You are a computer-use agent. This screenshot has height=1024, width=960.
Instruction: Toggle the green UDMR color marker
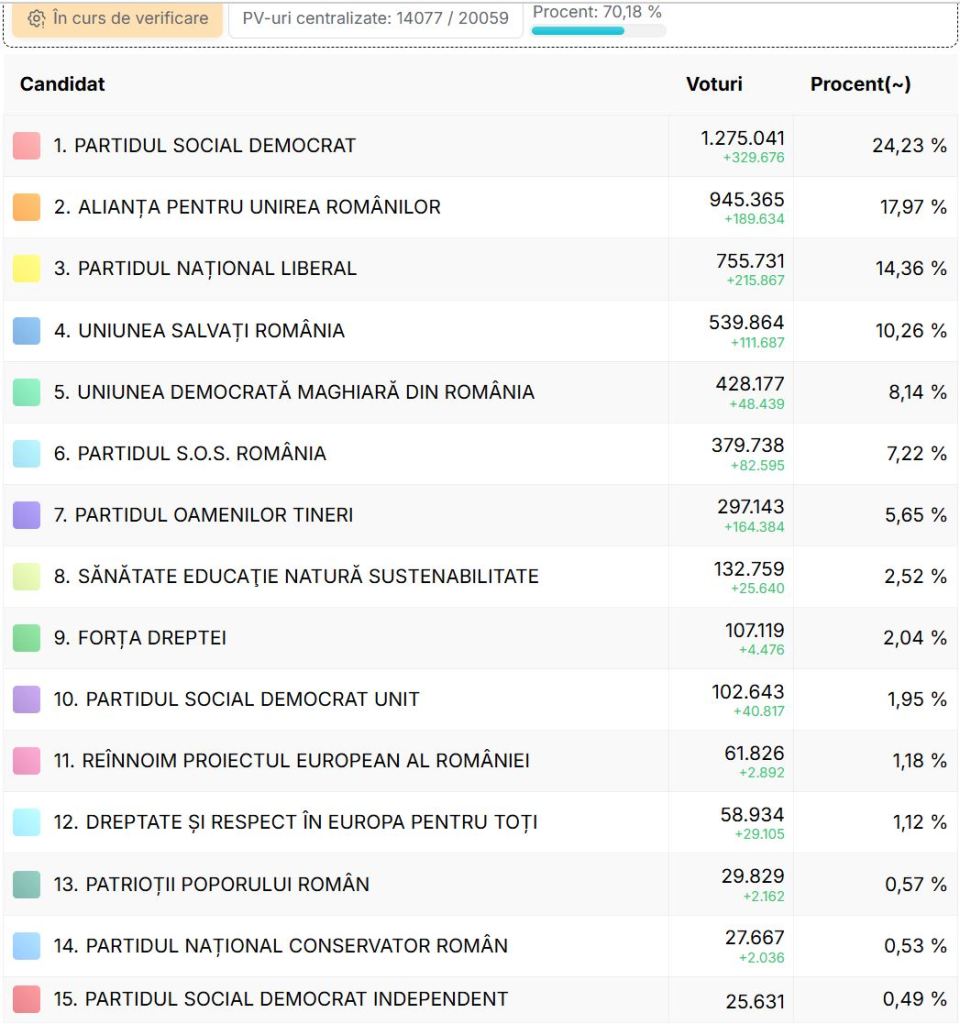click(26, 391)
